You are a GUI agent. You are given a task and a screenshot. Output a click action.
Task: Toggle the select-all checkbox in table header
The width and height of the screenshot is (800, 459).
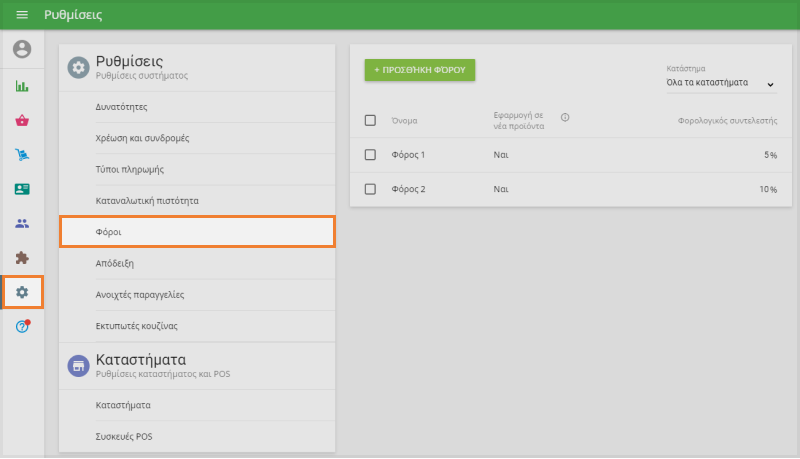point(370,121)
